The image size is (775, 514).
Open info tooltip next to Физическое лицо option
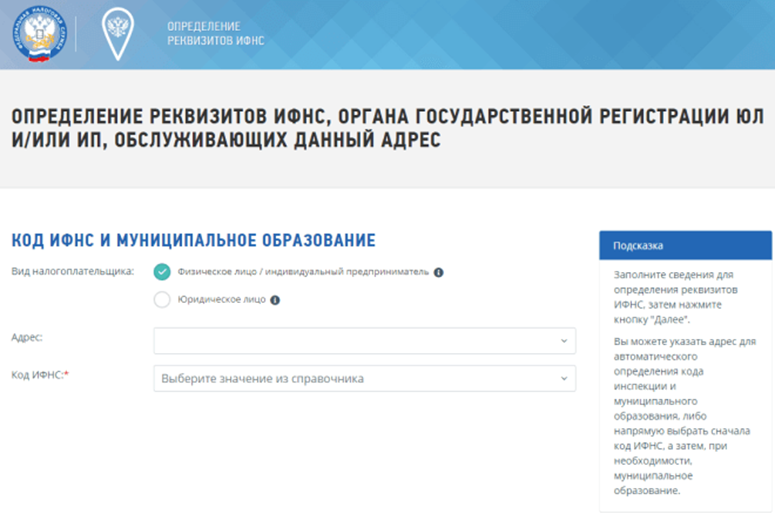pos(438,271)
